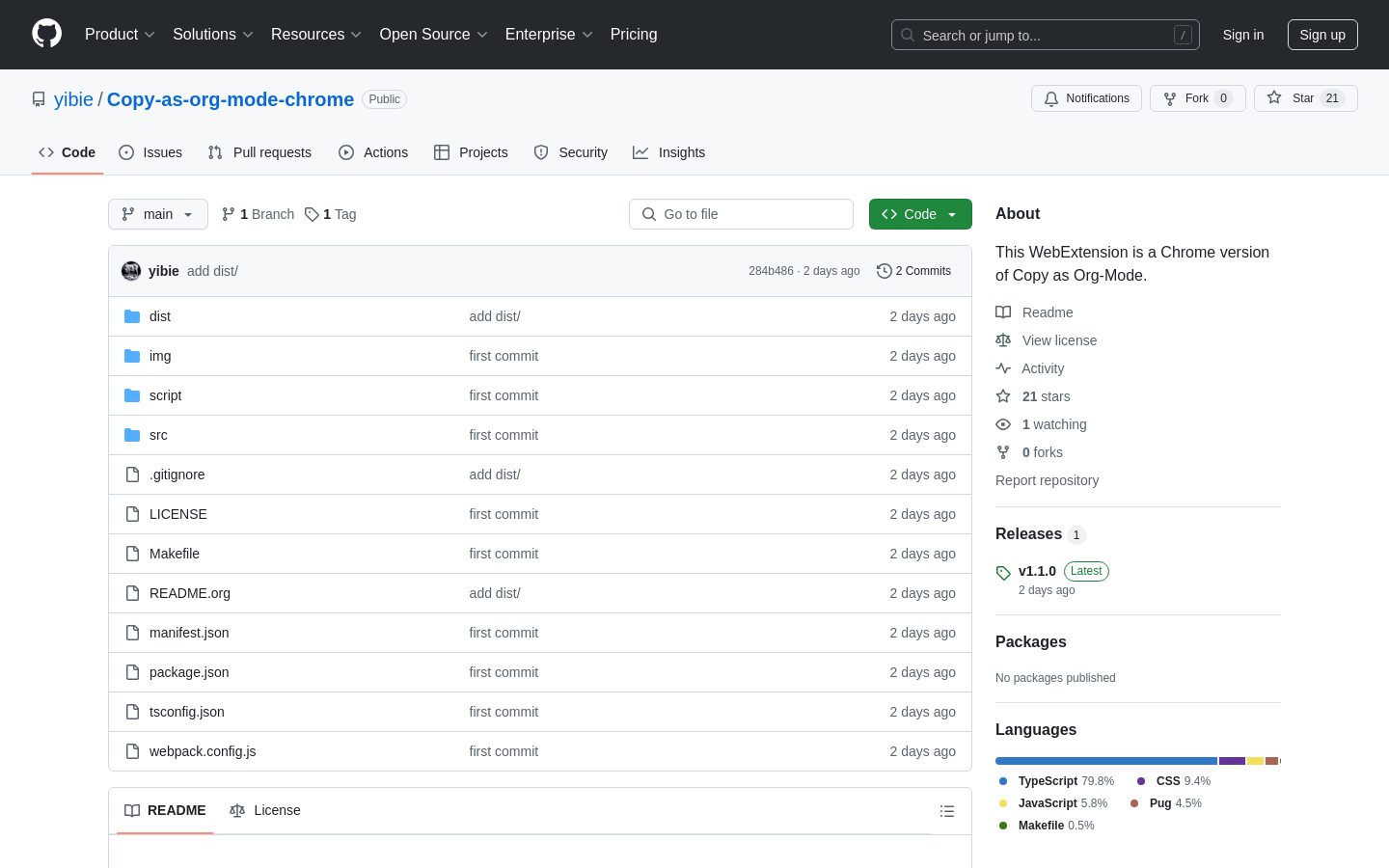Open the 1 Branch link

coord(258,214)
